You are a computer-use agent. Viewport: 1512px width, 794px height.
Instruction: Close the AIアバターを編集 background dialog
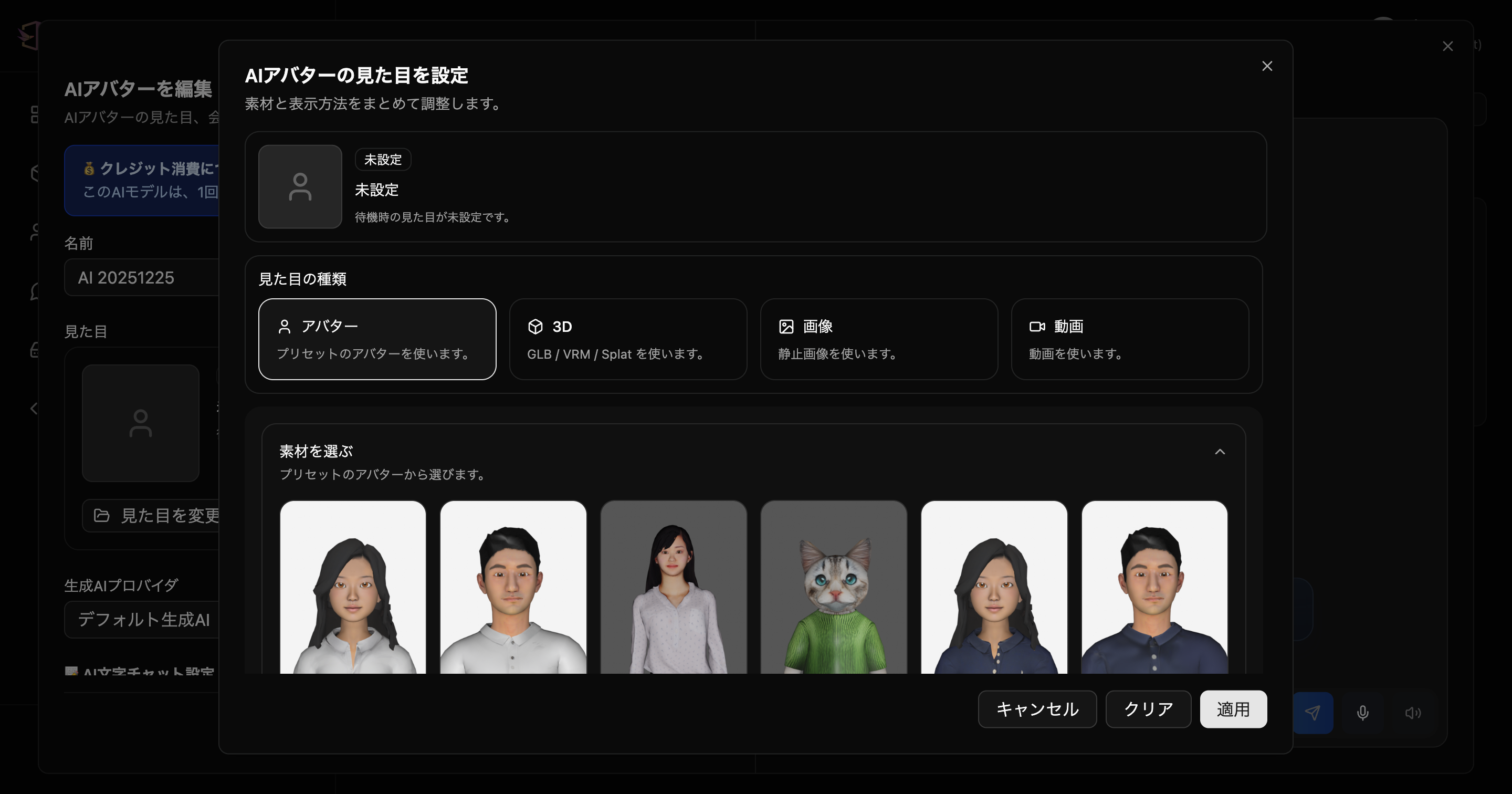coord(1447,46)
